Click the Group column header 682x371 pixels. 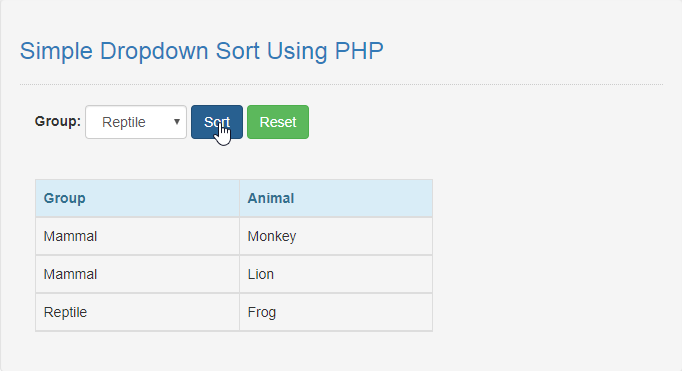(x=137, y=198)
